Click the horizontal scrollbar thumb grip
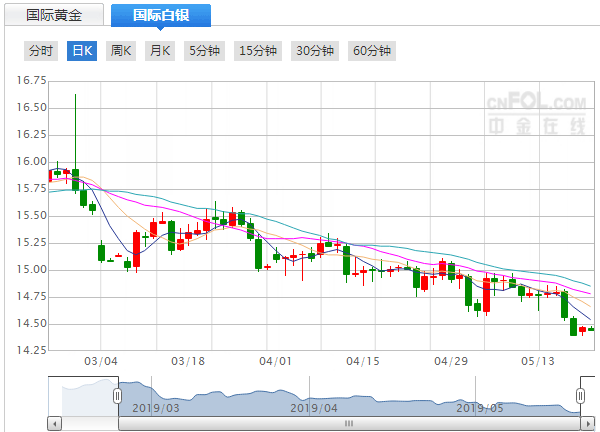The width and height of the screenshot is (600, 432). point(349,424)
